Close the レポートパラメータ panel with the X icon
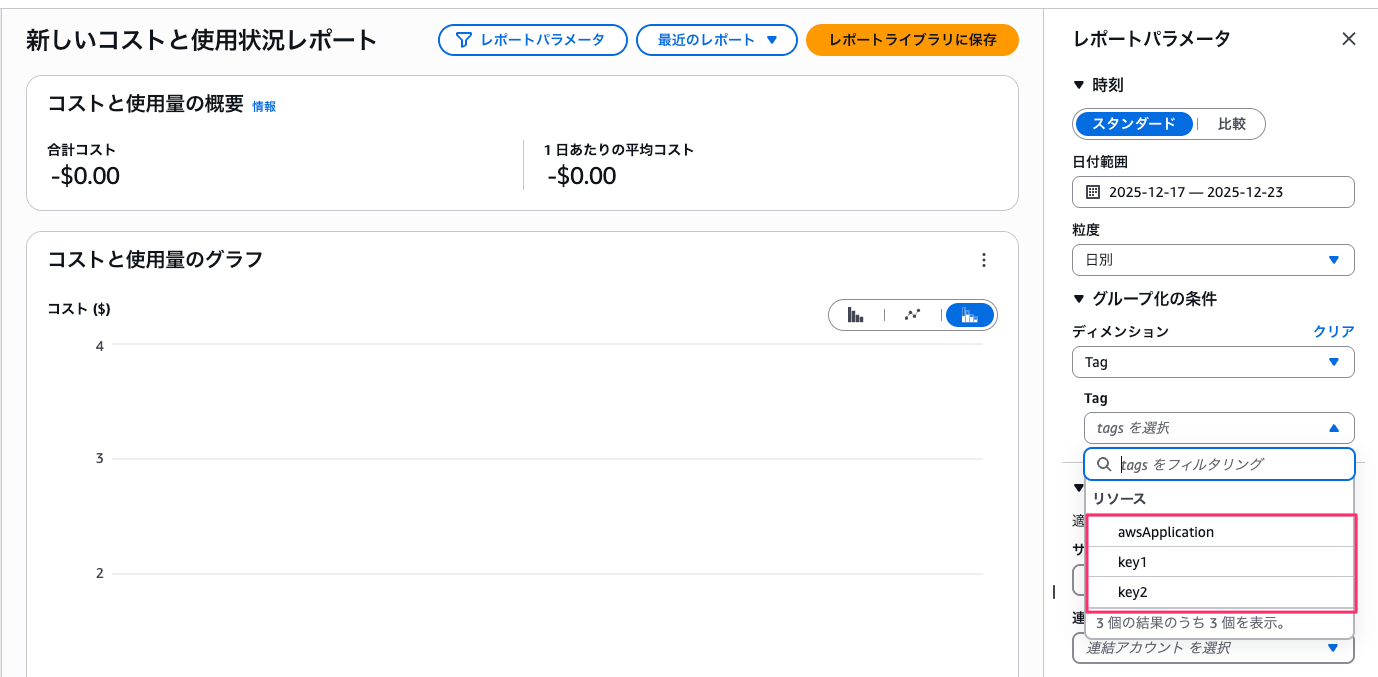Viewport: 1378px width, 677px height. (1349, 39)
